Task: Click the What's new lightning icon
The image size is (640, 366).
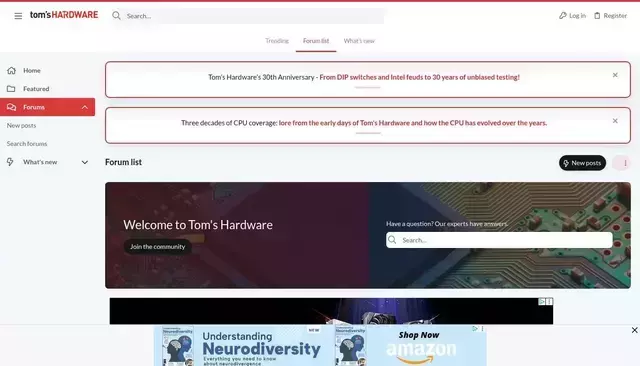Action: click(x=10, y=162)
